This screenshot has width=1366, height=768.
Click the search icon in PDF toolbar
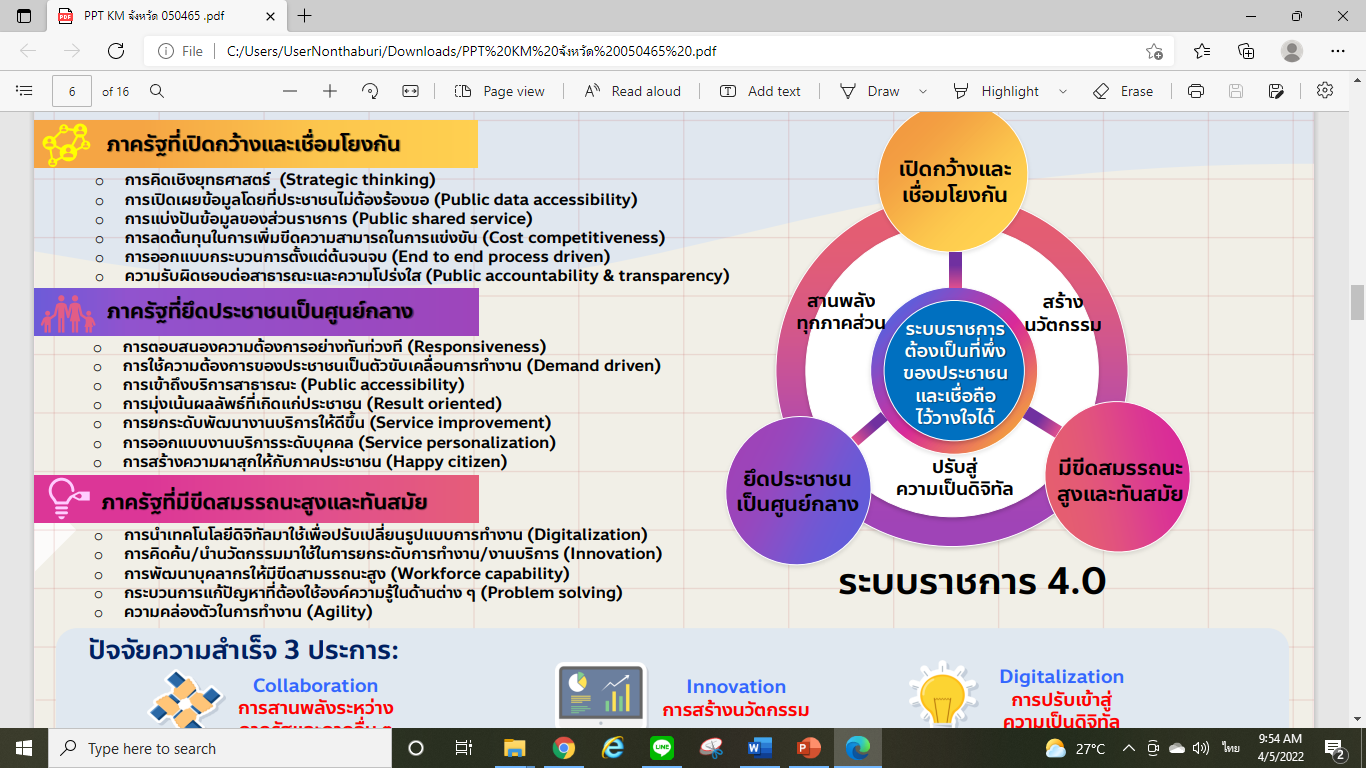coord(157,91)
